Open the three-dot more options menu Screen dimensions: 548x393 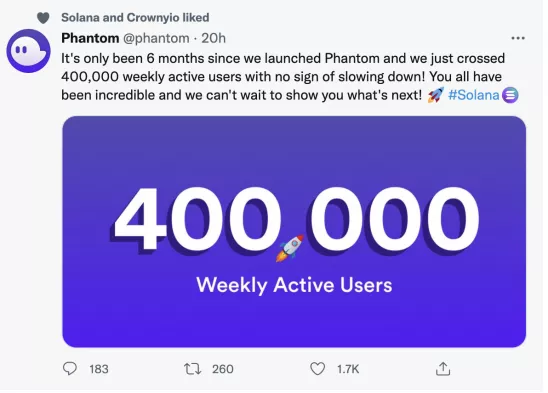pos(518,38)
